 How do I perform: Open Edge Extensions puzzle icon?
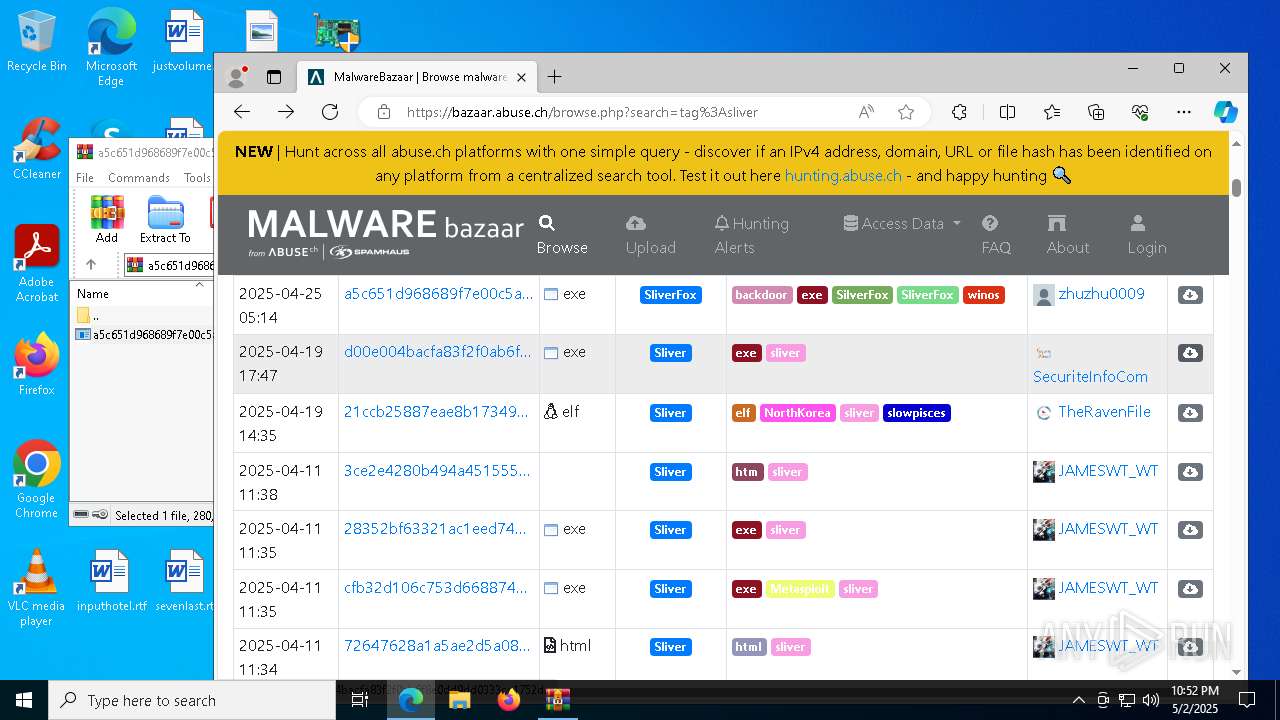click(959, 112)
